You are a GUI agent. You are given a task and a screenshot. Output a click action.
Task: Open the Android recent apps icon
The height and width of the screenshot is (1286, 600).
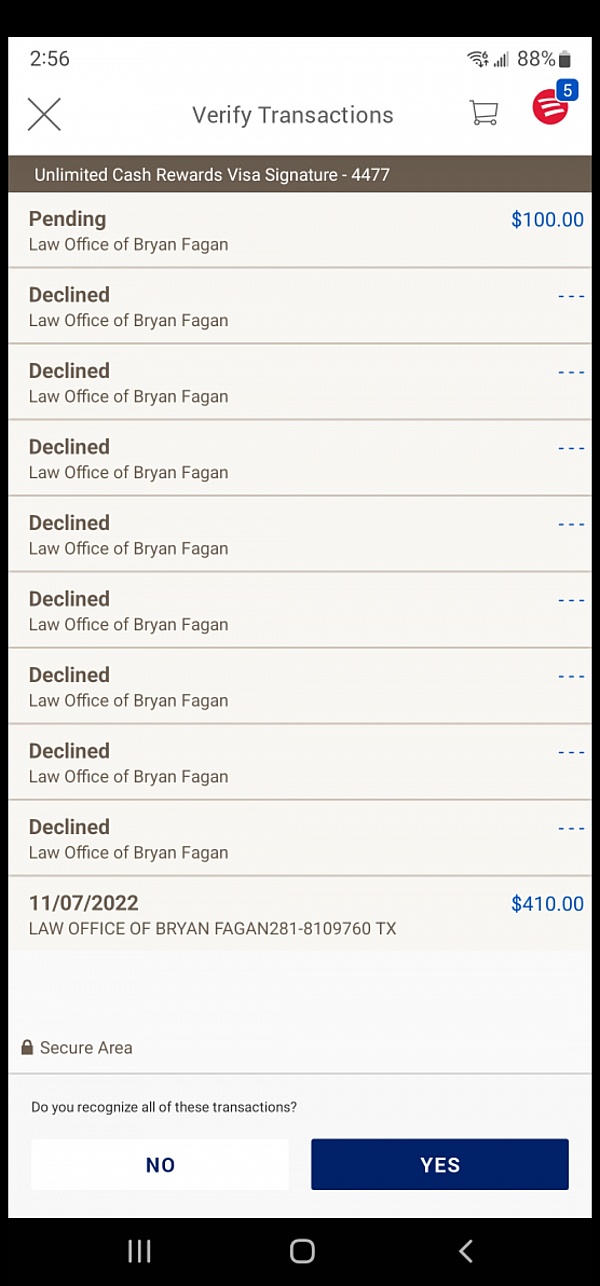coord(139,1250)
